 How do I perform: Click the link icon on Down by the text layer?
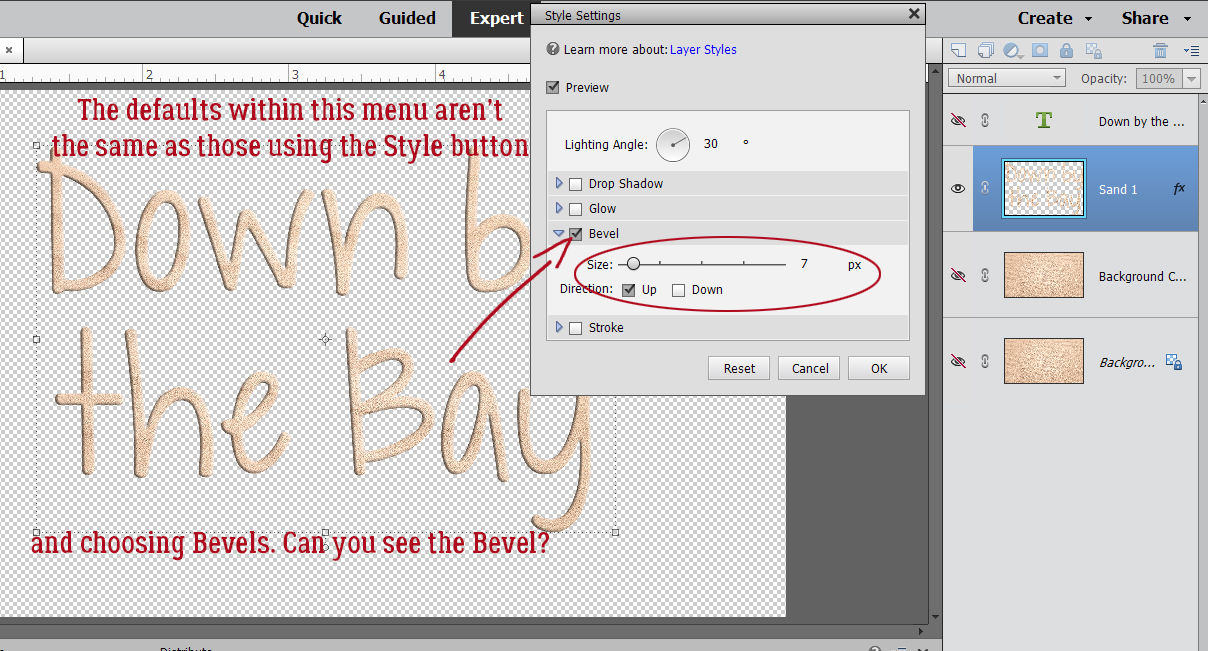(985, 120)
